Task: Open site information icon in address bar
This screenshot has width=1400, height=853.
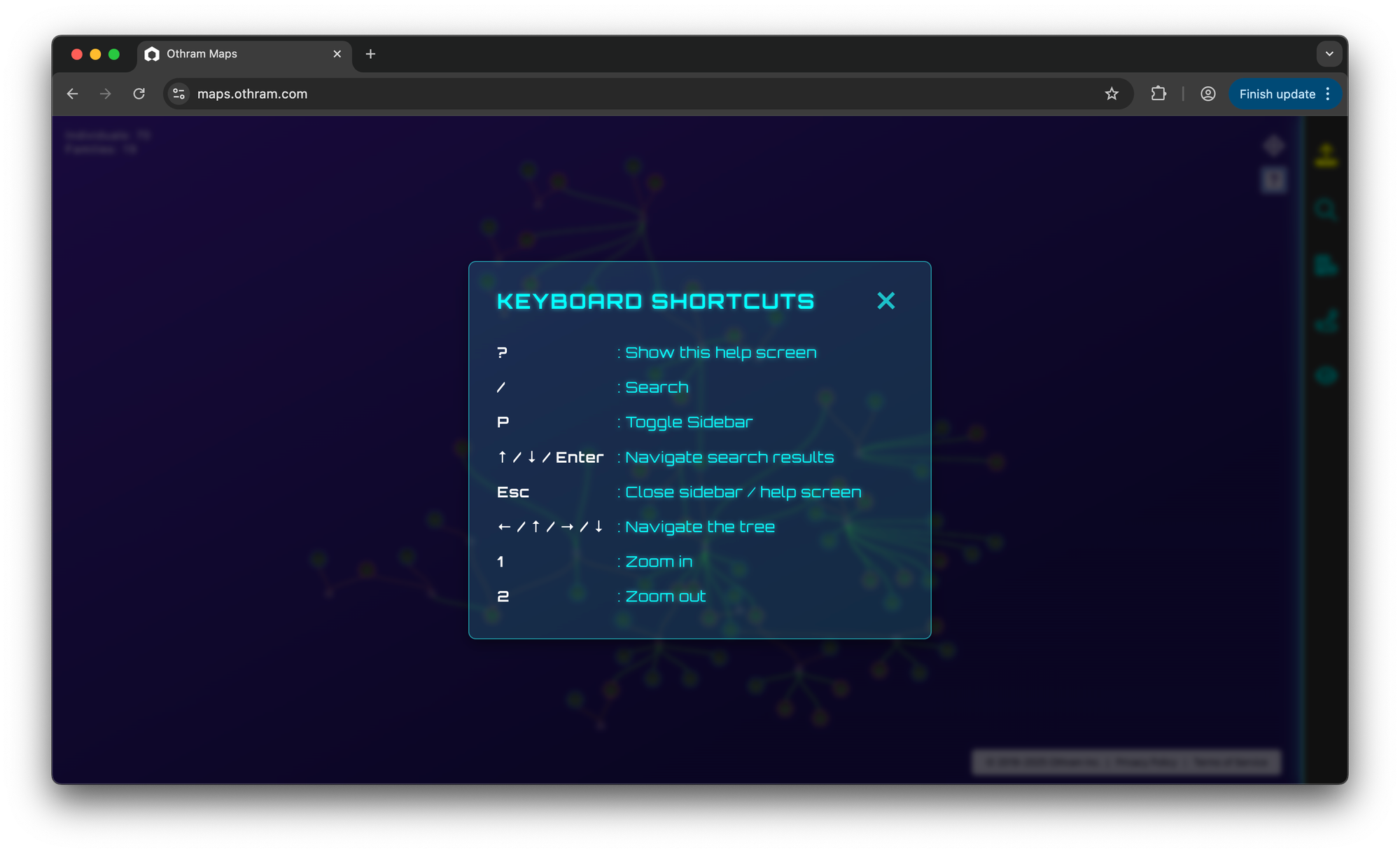Action: pyautogui.click(x=179, y=94)
